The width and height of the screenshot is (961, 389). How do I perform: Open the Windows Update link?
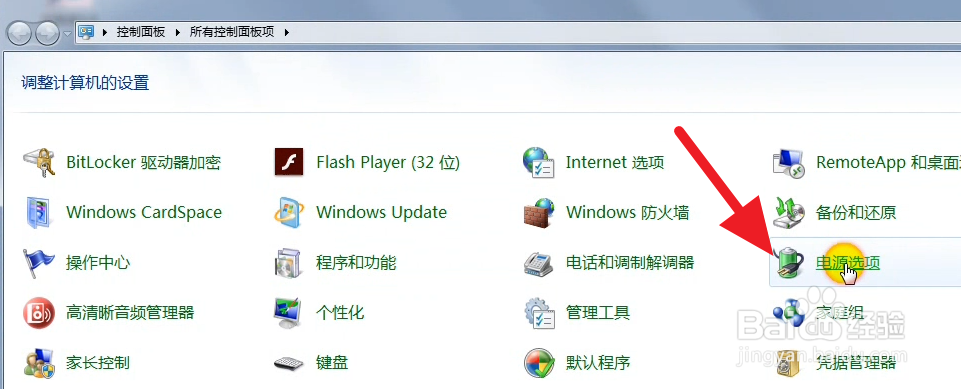tap(381, 213)
